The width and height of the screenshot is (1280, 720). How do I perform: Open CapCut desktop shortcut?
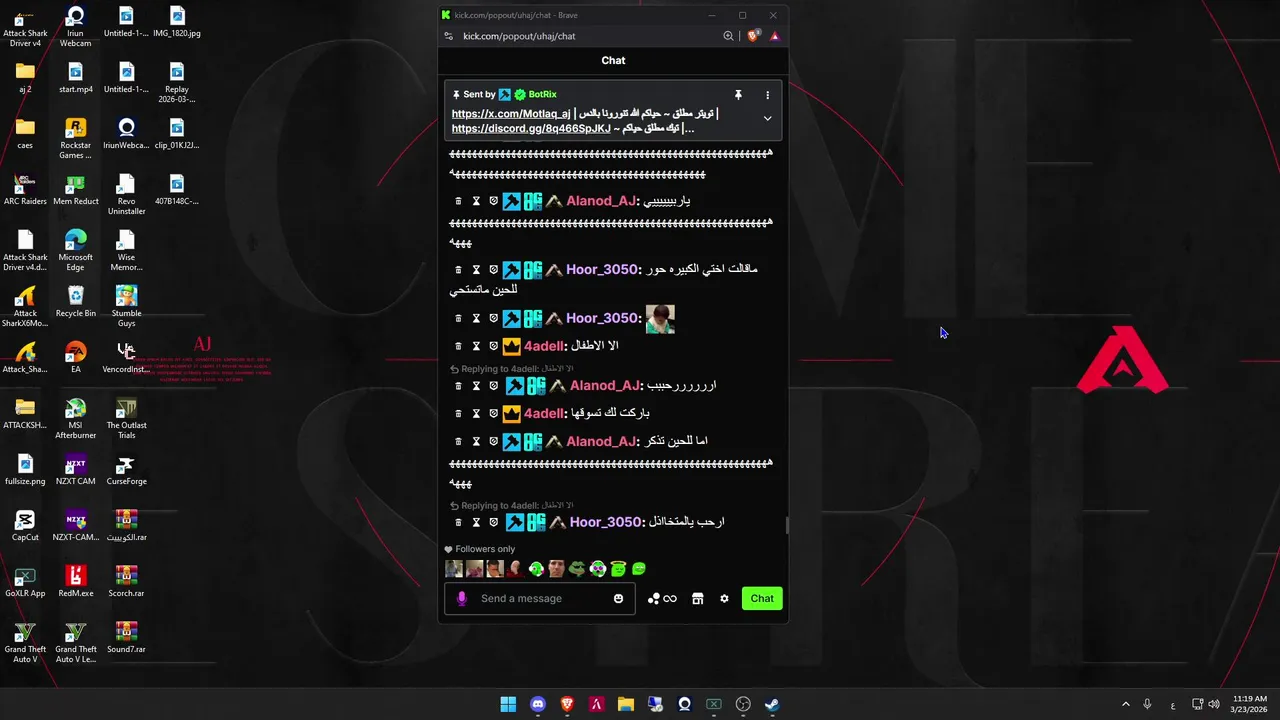pos(25,525)
